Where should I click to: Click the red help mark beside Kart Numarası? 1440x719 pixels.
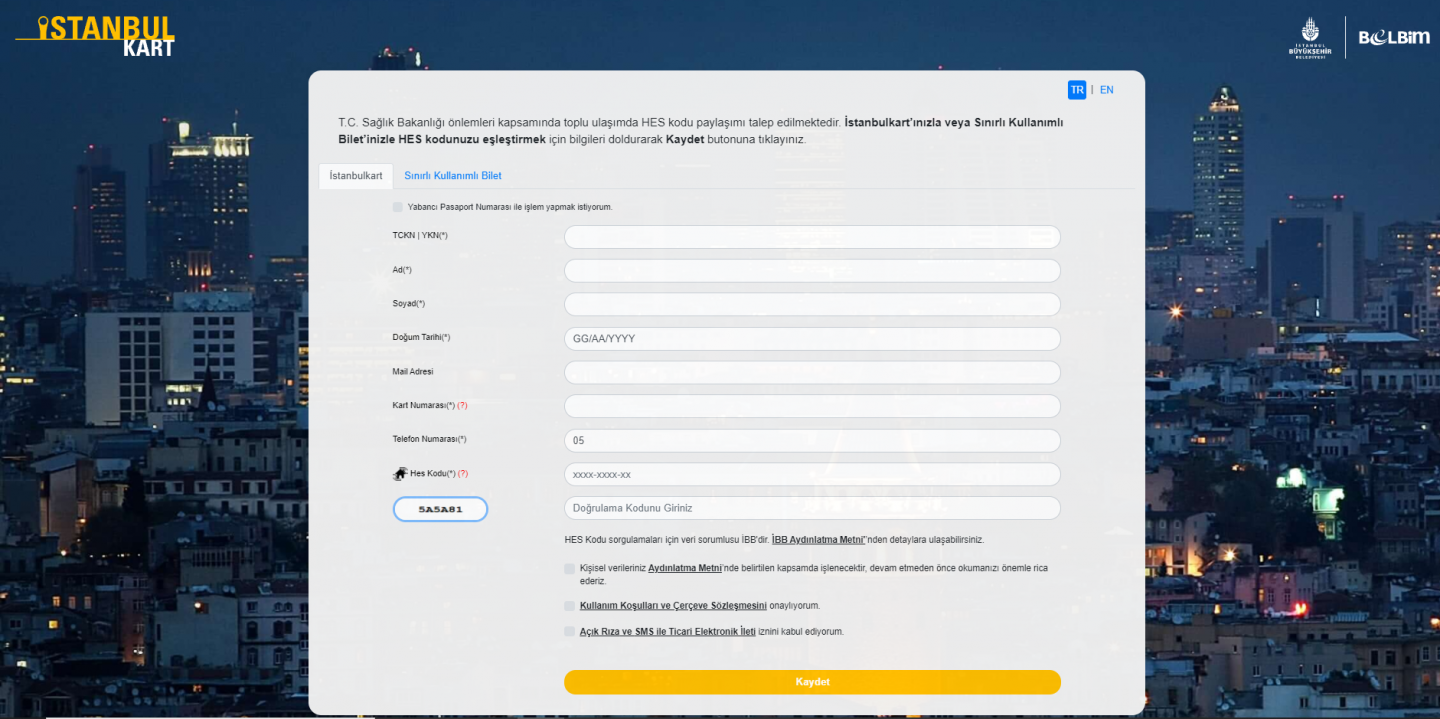coord(462,406)
